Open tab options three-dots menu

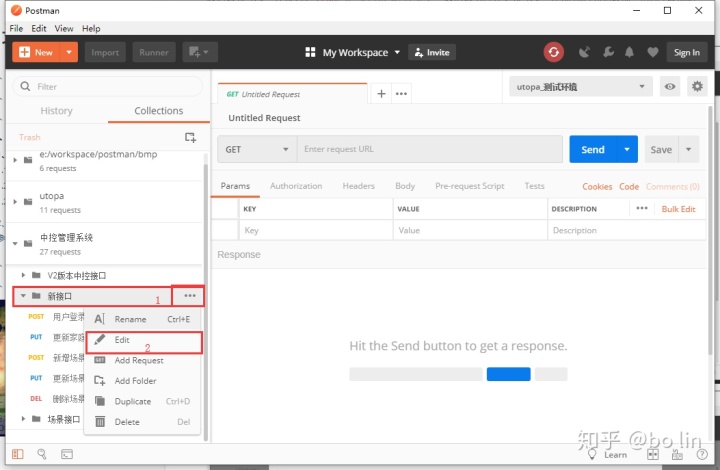(401, 94)
